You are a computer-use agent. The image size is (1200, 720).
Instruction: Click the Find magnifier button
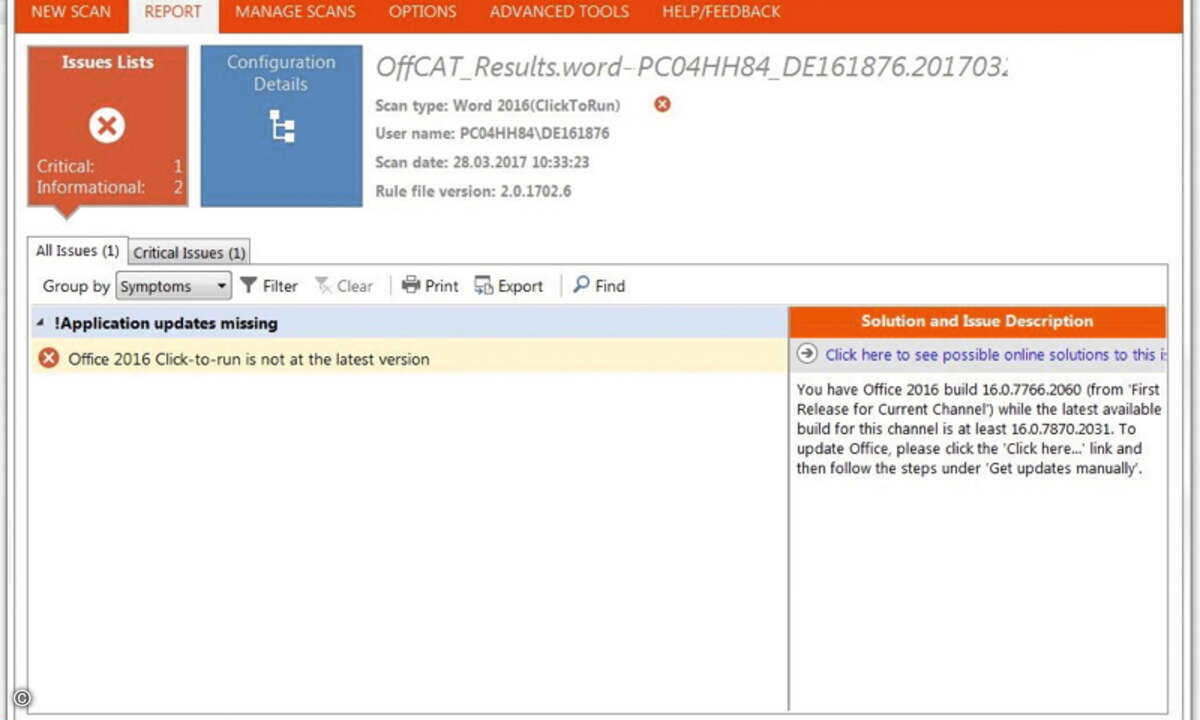coord(599,286)
